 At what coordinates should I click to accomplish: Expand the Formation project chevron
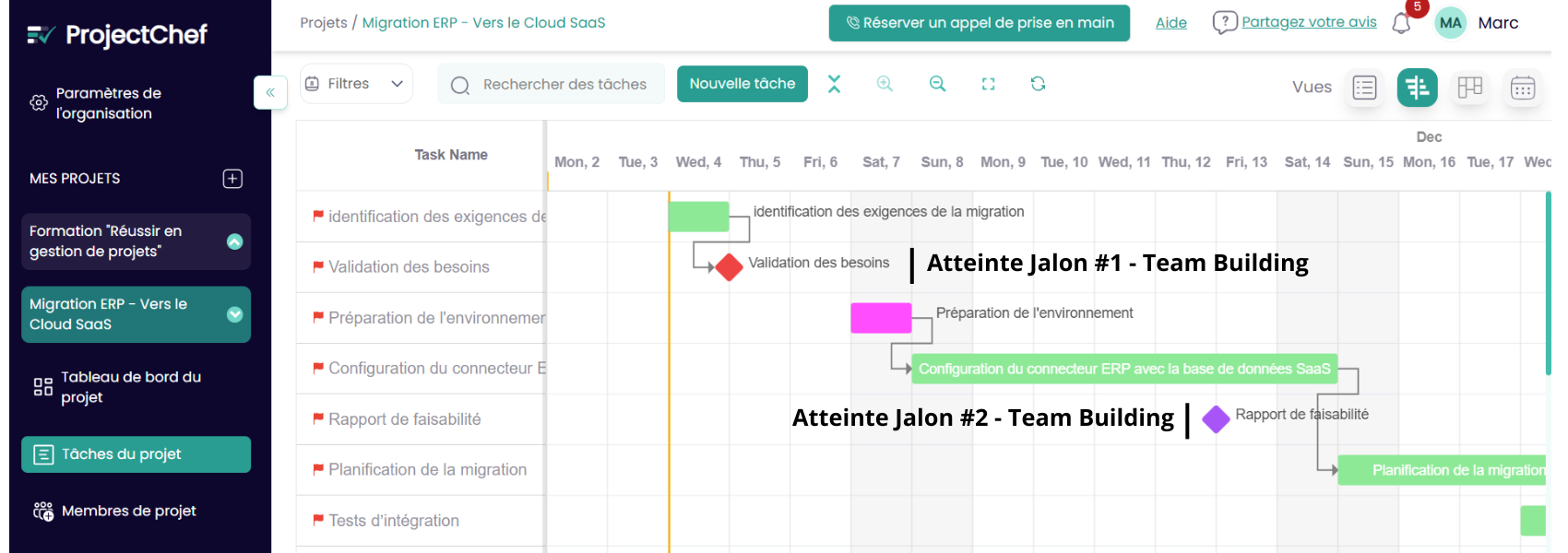pyautogui.click(x=235, y=241)
